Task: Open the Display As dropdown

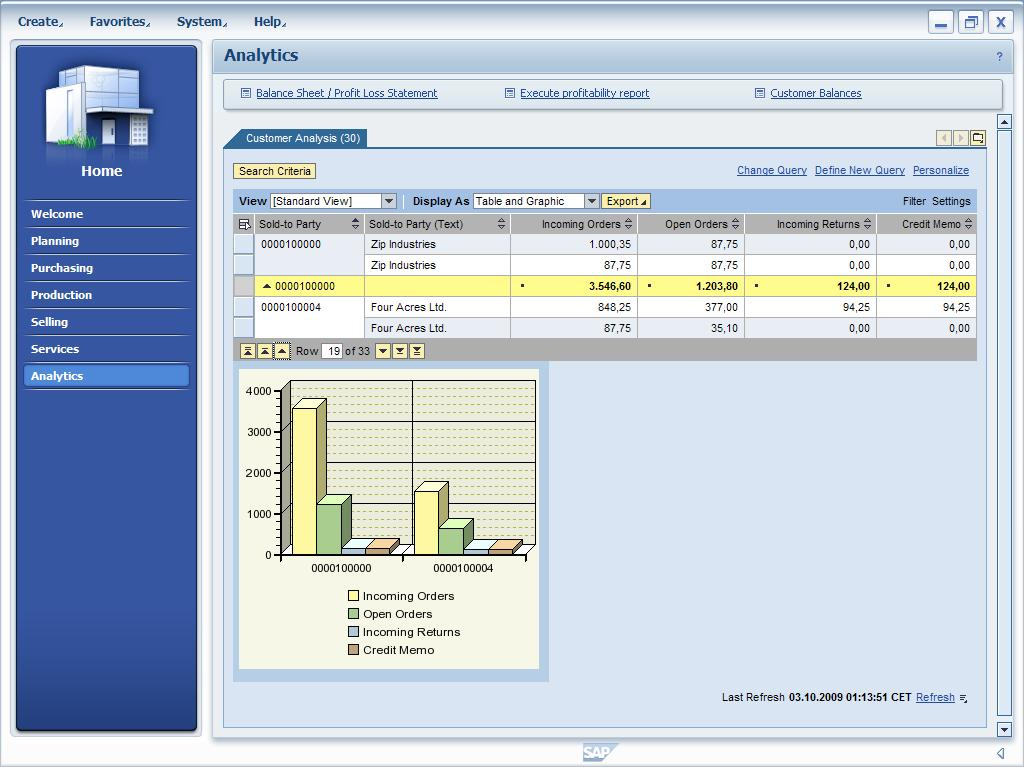Action: 591,201
